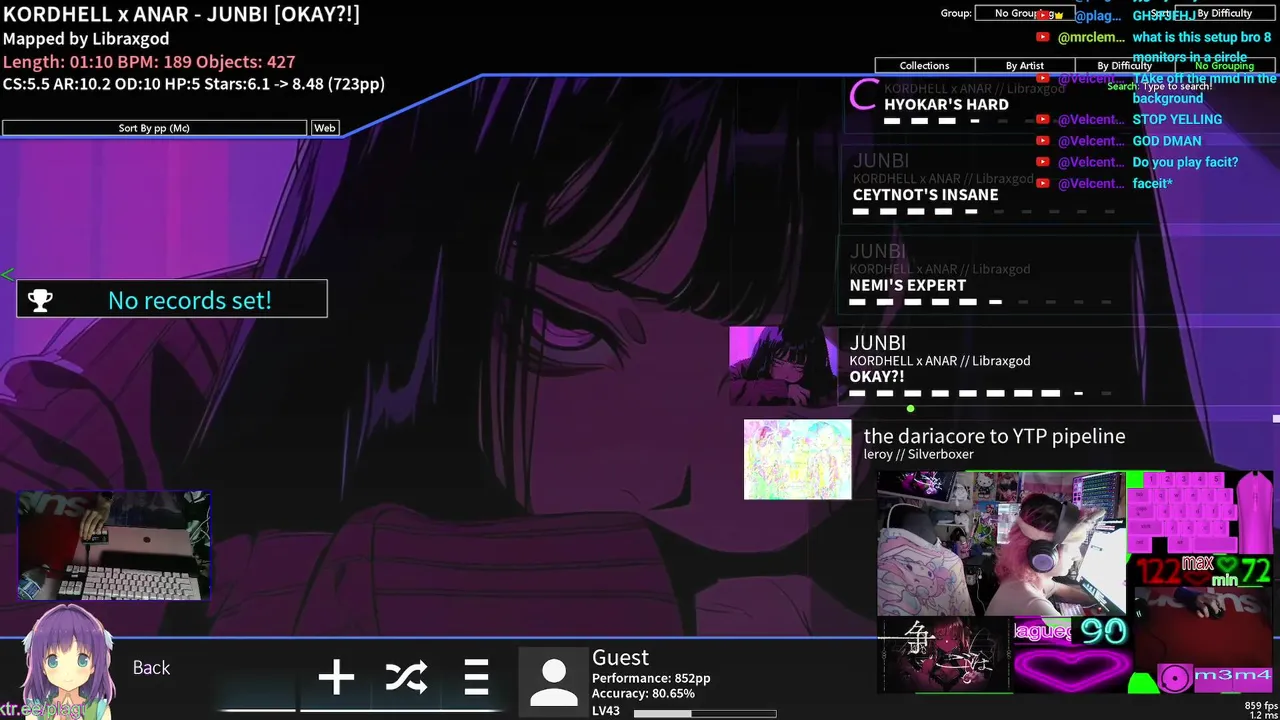
Task: Click the keyboard handcam overlay
Action: click(x=114, y=546)
